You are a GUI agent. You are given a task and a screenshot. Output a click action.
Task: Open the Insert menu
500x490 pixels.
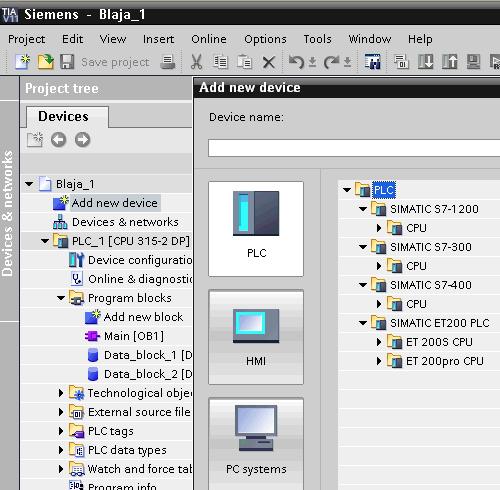pos(158,39)
